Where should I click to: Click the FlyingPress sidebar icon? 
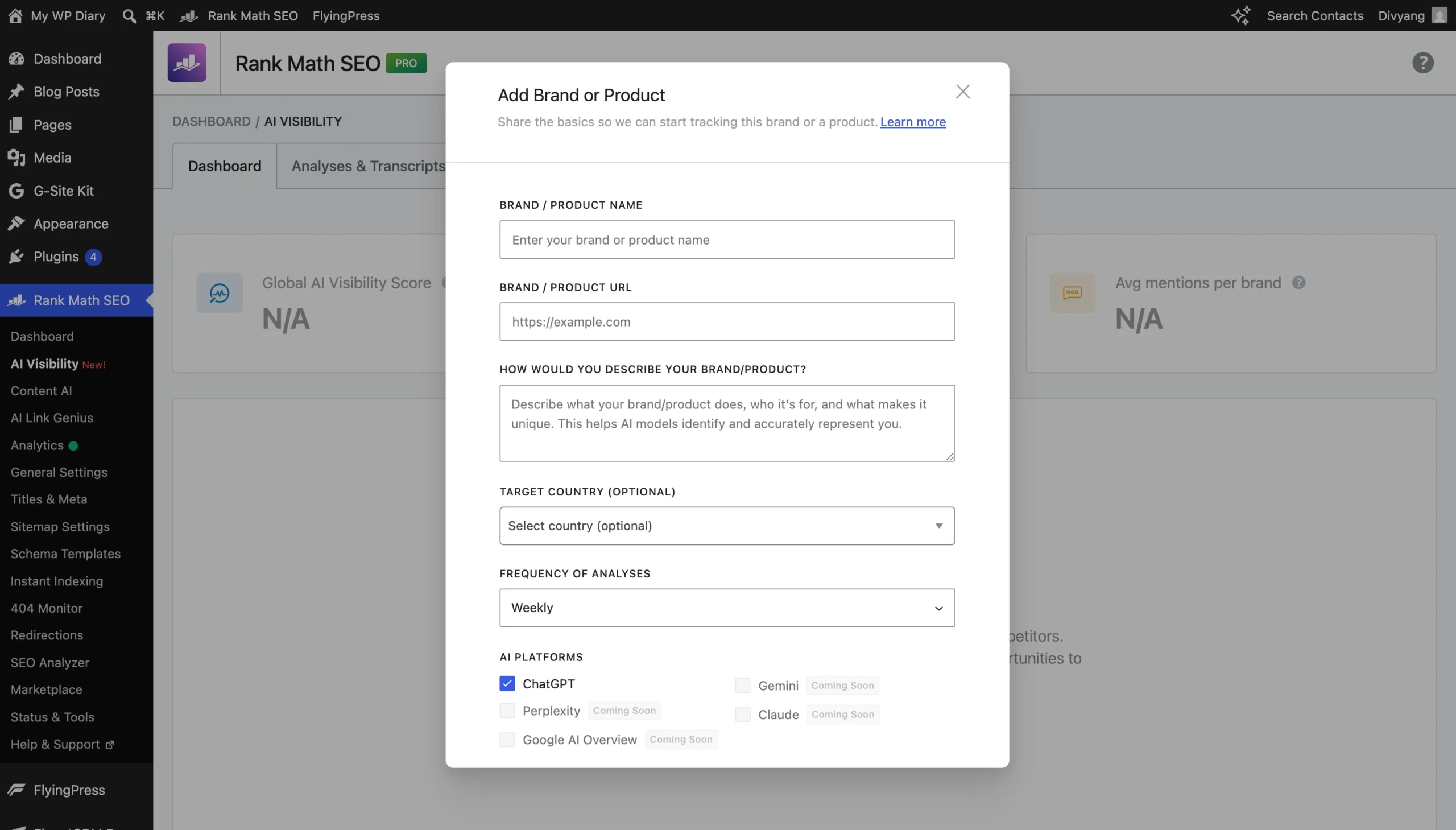pyautogui.click(x=16, y=790)
